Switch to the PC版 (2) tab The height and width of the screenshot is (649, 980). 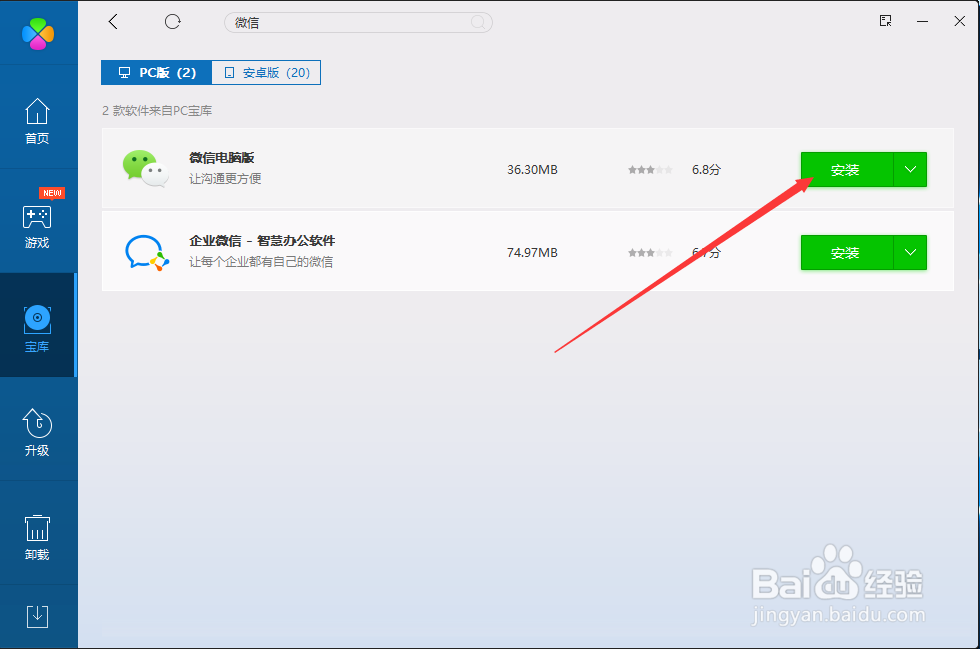click(x=157, y=73)
